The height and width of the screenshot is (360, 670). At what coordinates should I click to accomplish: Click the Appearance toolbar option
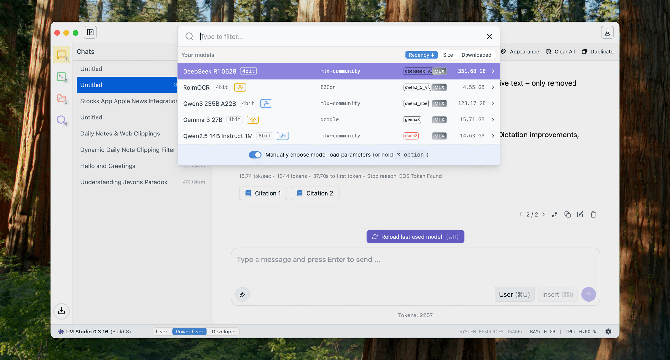520,52
